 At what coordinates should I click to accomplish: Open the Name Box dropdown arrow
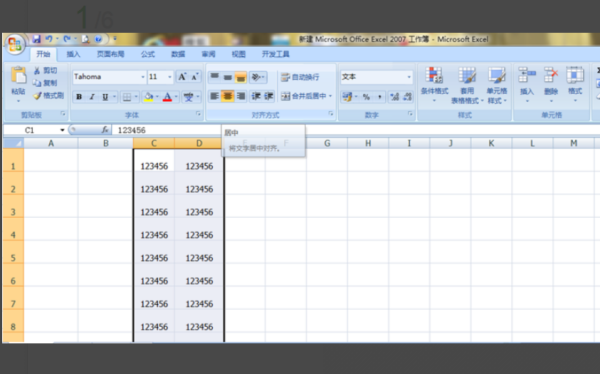coord(62,130)
